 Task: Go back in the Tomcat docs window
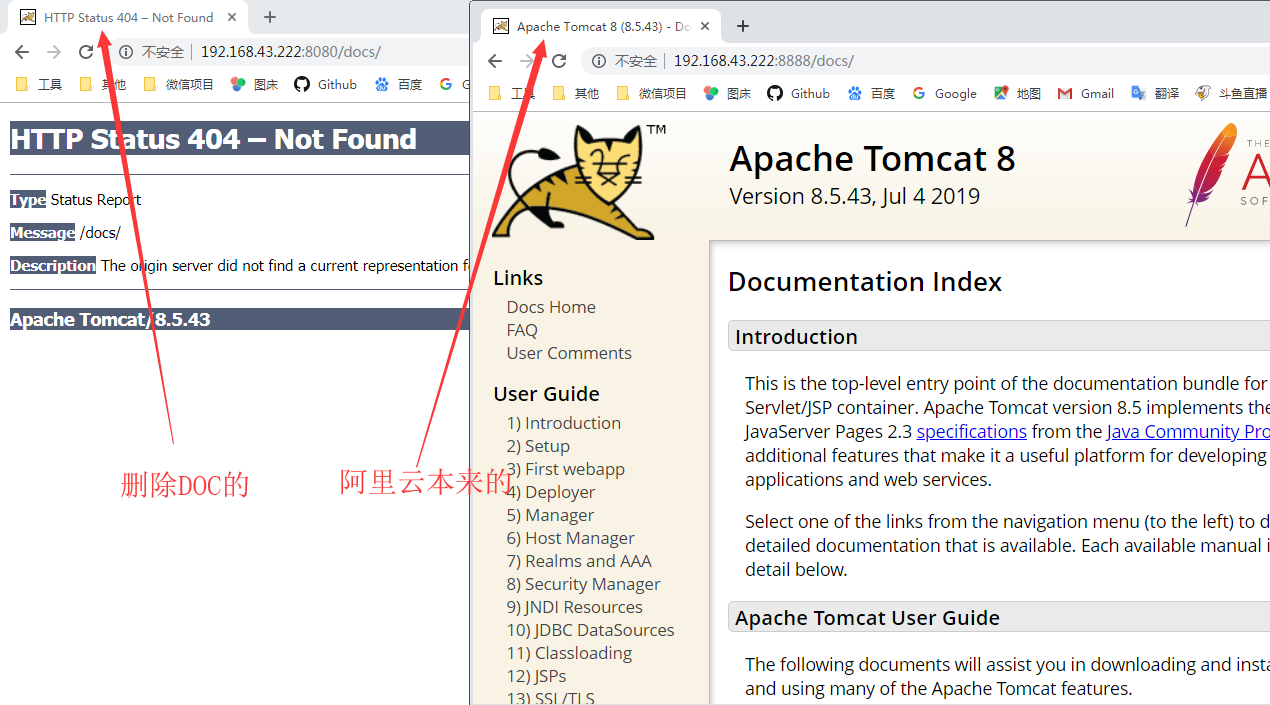coord(495,61)
